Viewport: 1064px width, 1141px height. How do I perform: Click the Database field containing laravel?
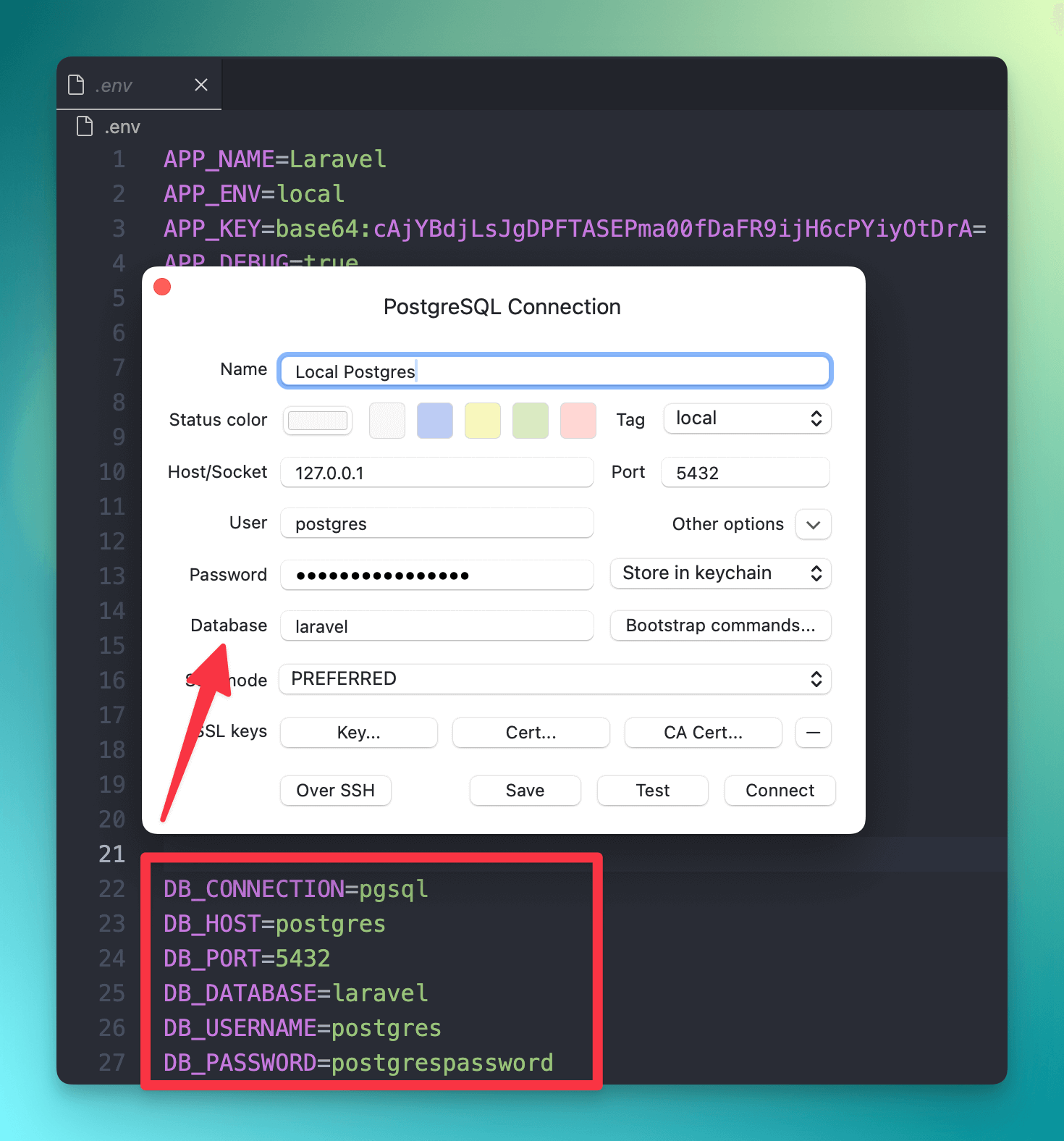pyautogui.click(x=437, y=626)
